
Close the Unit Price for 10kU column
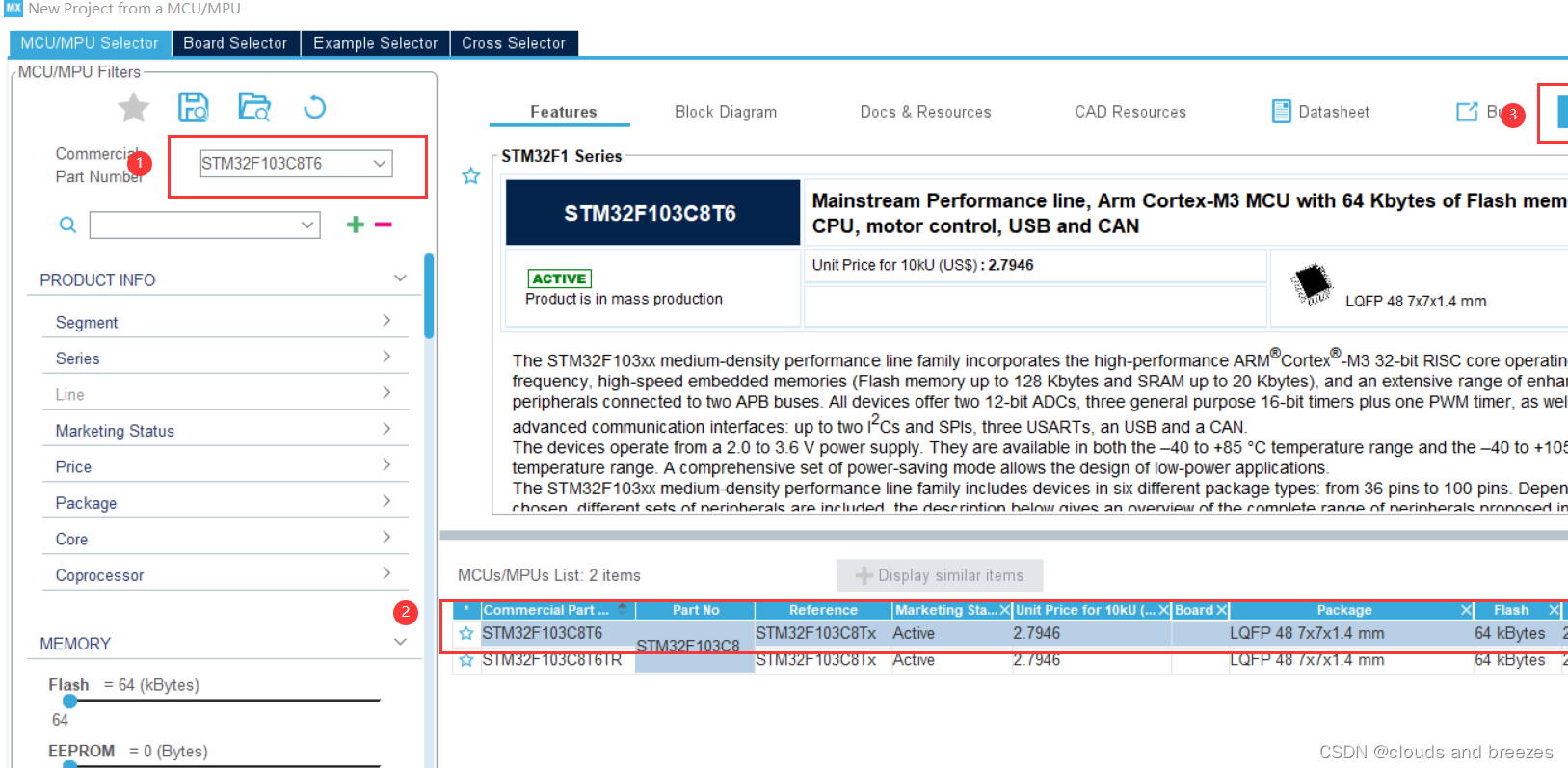click(x=1164, y=610)
